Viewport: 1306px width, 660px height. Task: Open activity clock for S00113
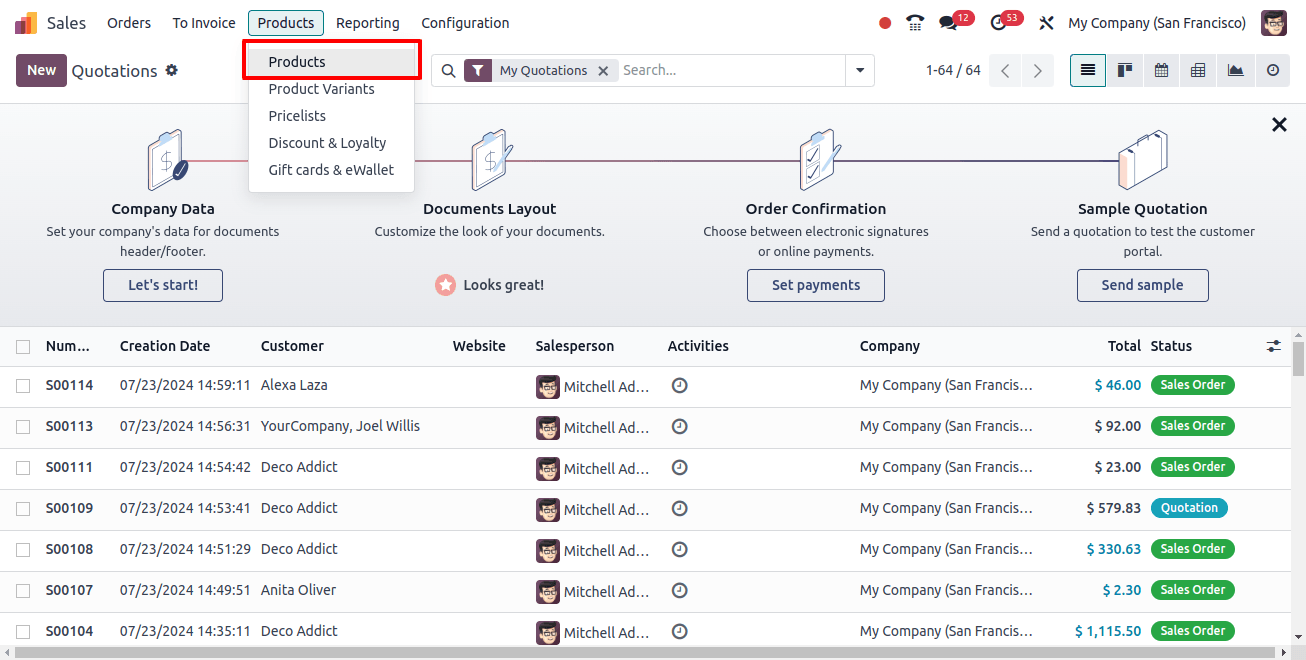click(x=679, y=426)
